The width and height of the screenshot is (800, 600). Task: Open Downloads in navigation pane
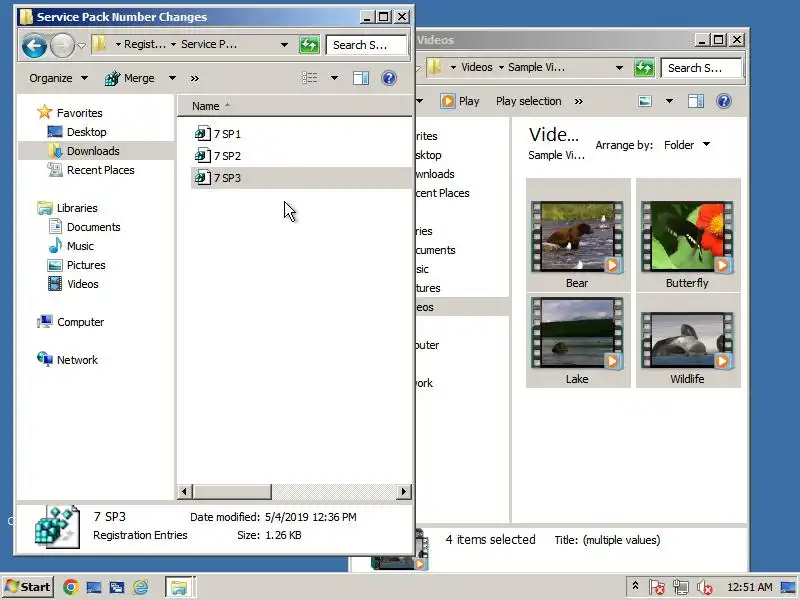[83, 151]
